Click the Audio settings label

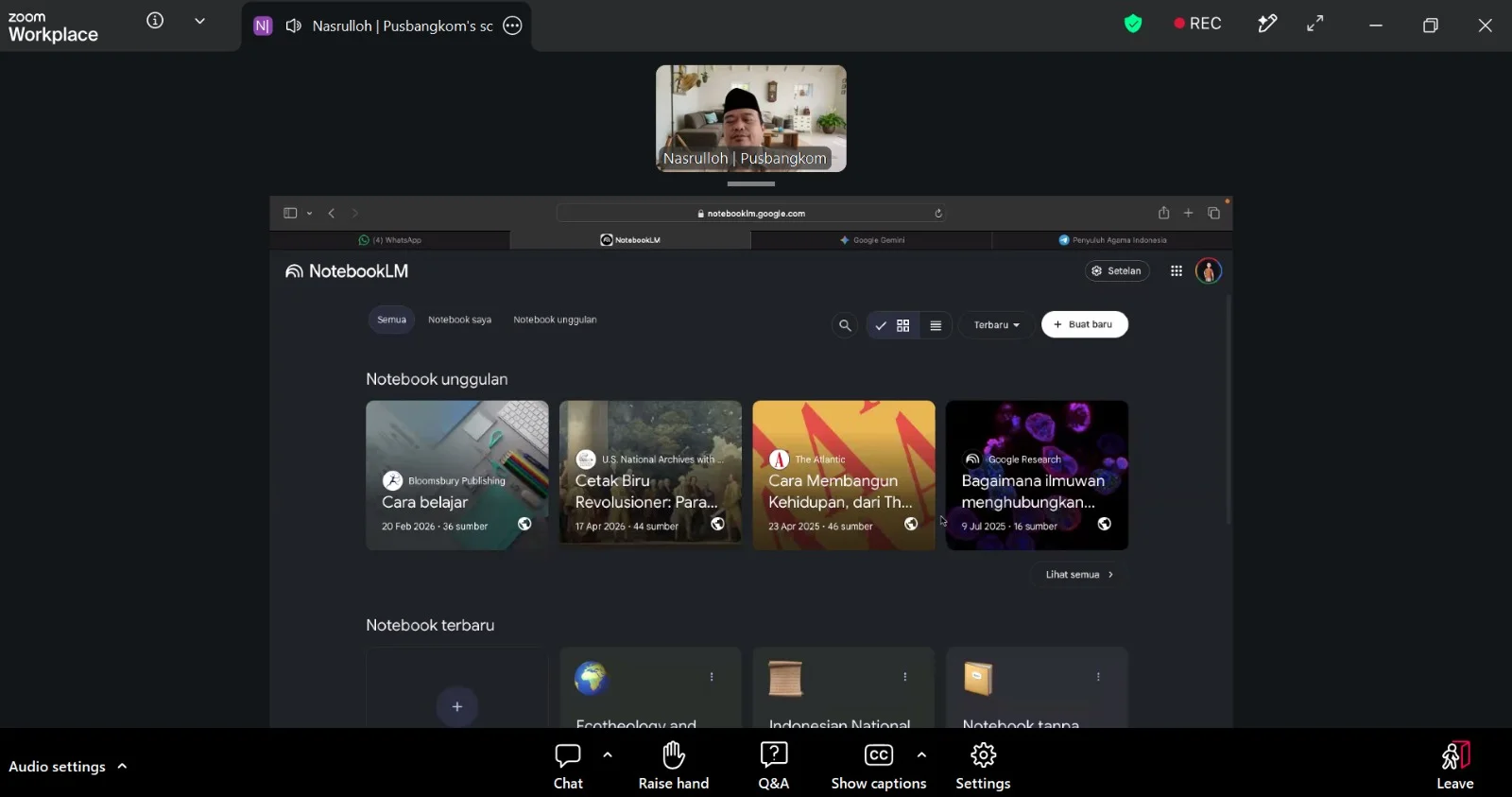[57, 766]
